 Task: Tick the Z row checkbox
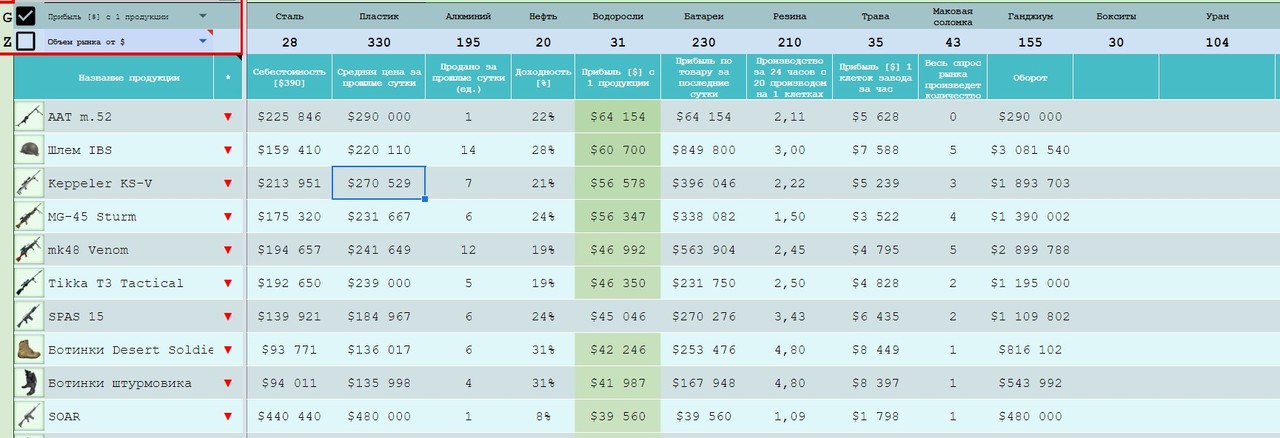pyautogui.click(x=26, y=42)
